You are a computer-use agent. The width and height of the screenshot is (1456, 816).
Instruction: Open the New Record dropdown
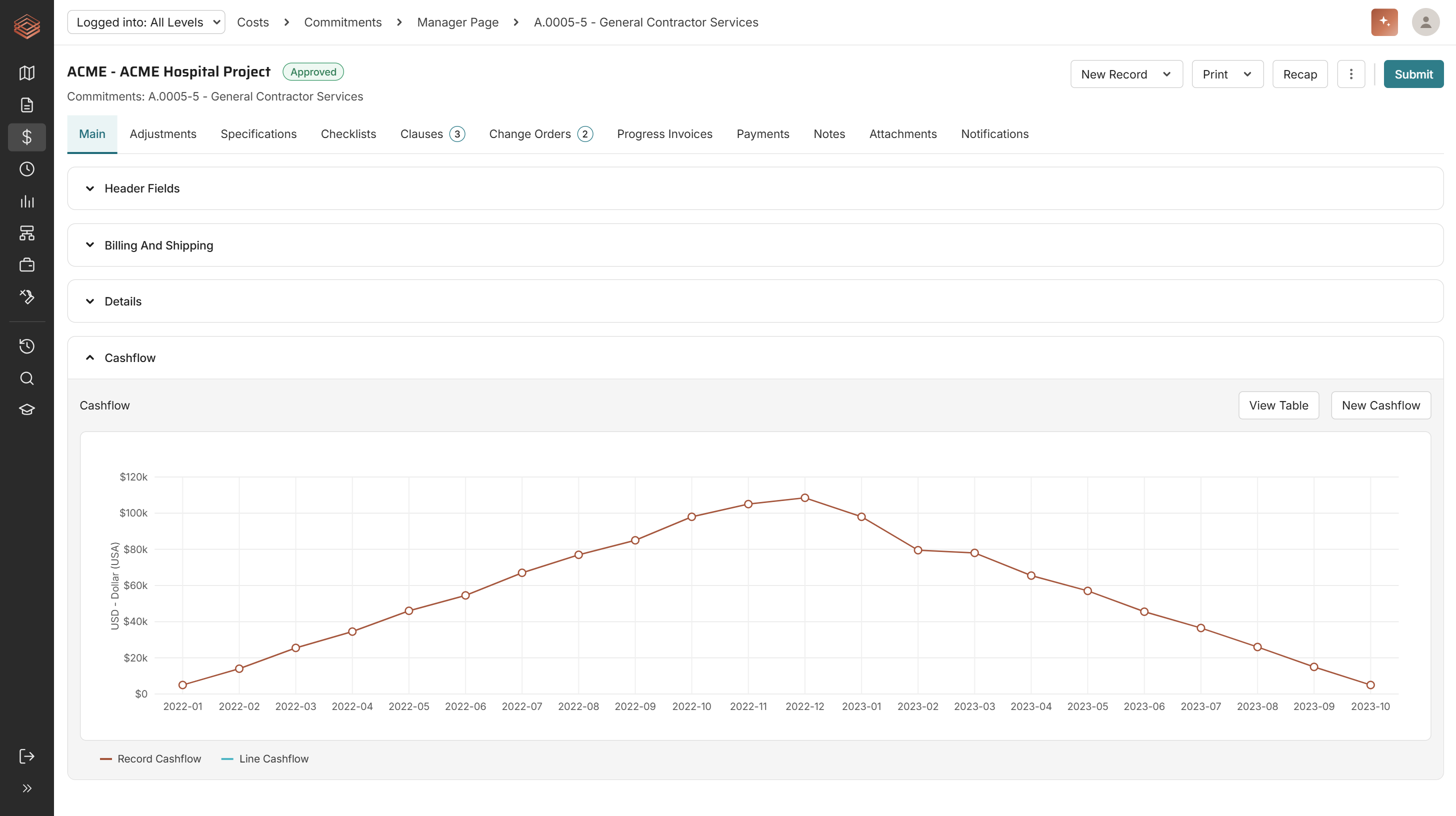[1126, 74]
